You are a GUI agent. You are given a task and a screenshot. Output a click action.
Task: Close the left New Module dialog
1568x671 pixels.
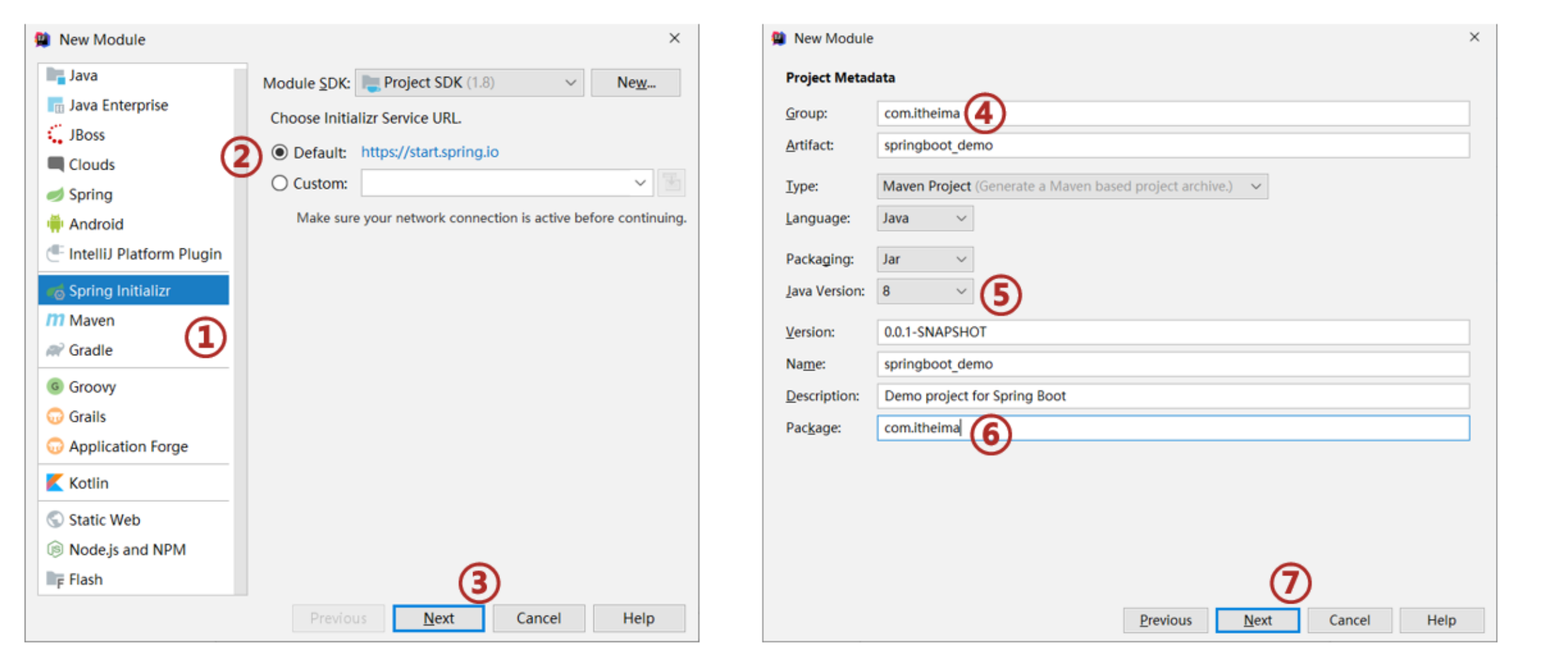pos(674,38)
